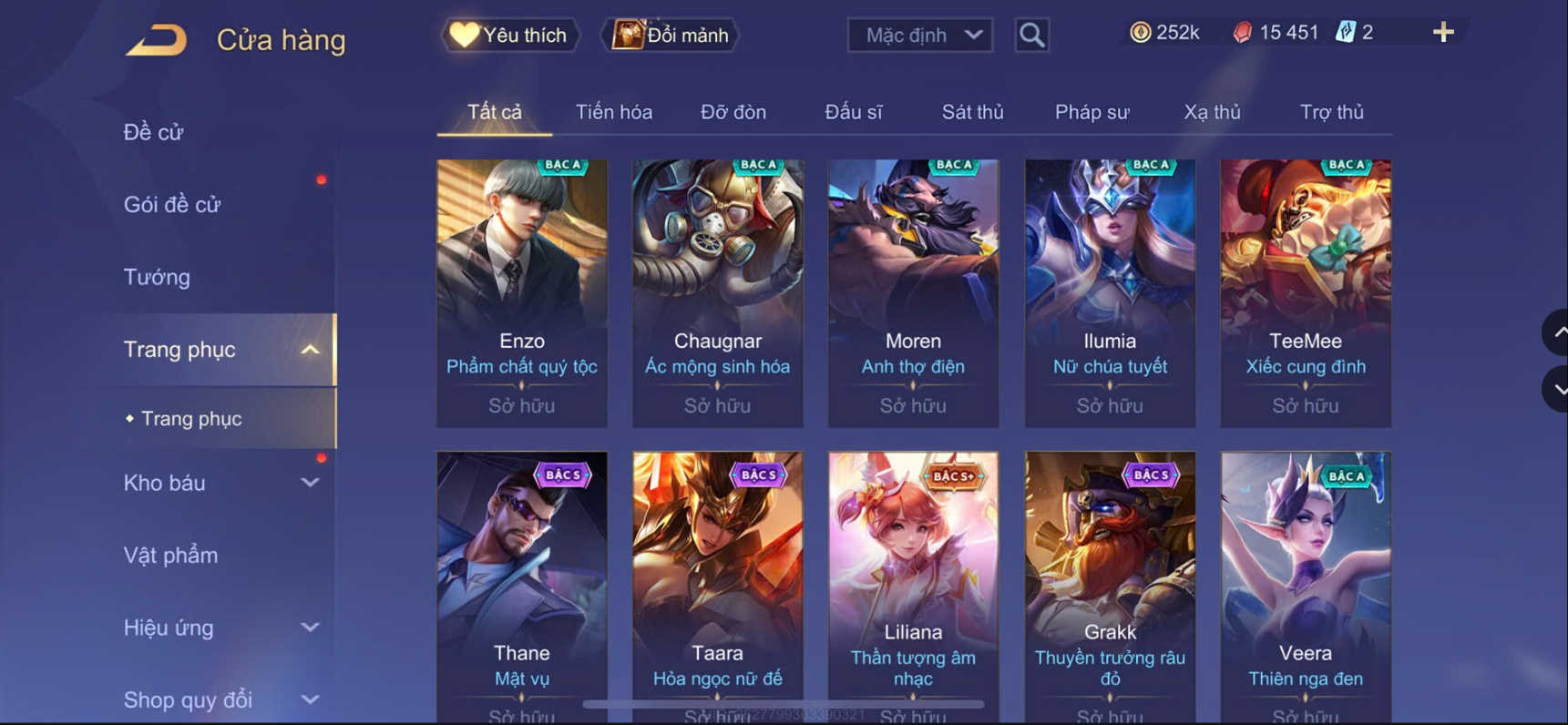Tap the red gem currency icon
1568x725 pixels.
pos(1242,33)
